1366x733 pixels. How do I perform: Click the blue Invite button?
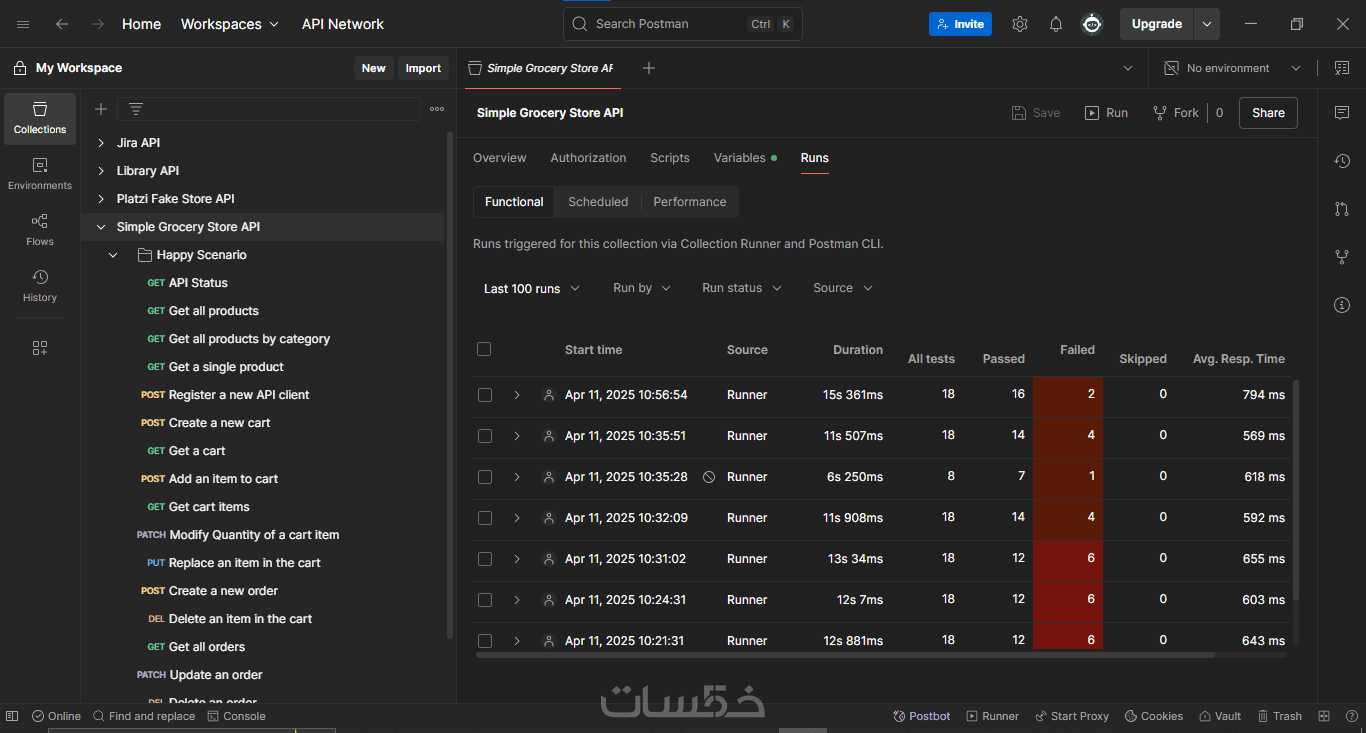click(x=960, y=24)
